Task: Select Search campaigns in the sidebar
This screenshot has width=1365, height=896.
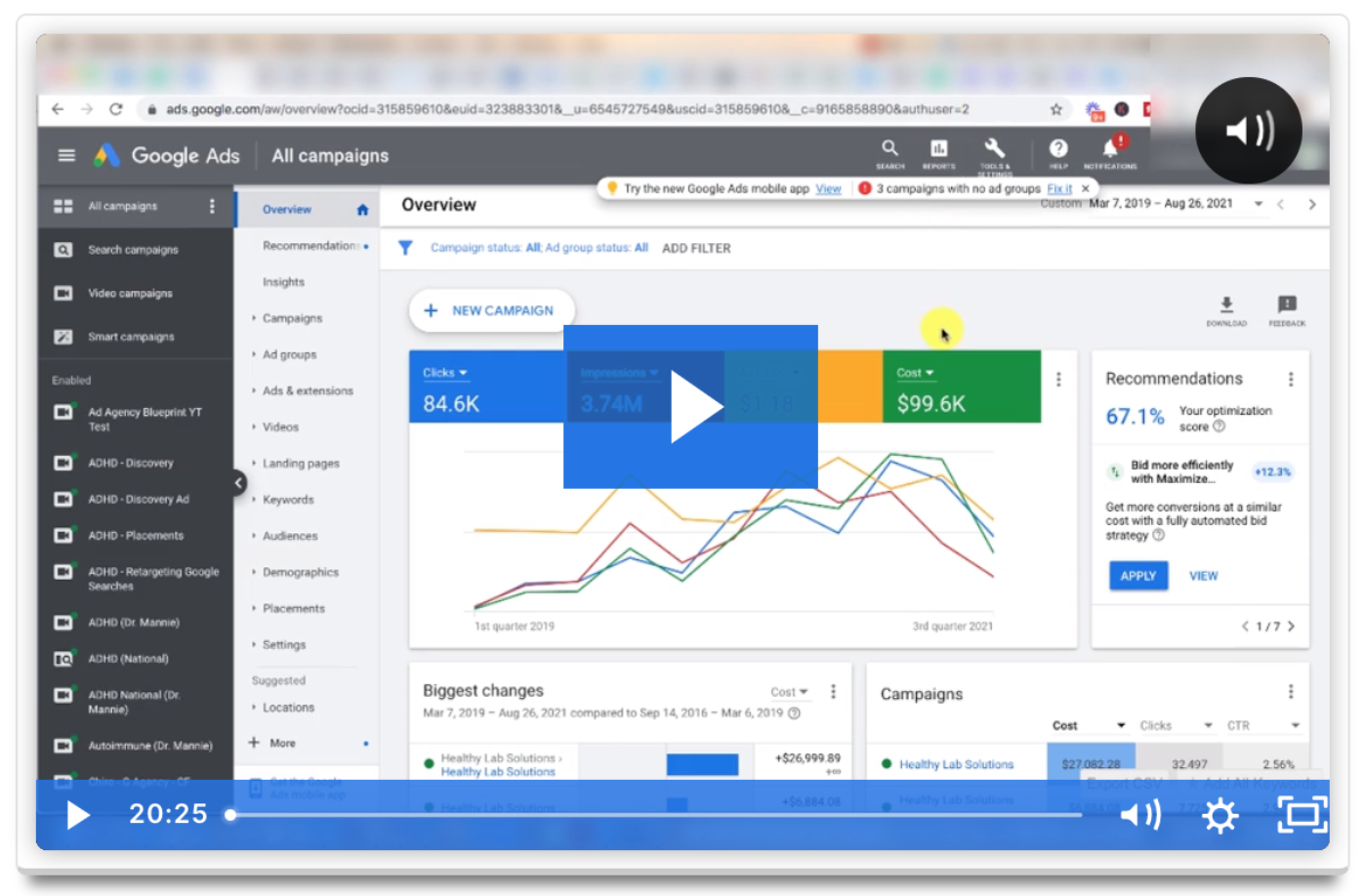Action: 133,250
